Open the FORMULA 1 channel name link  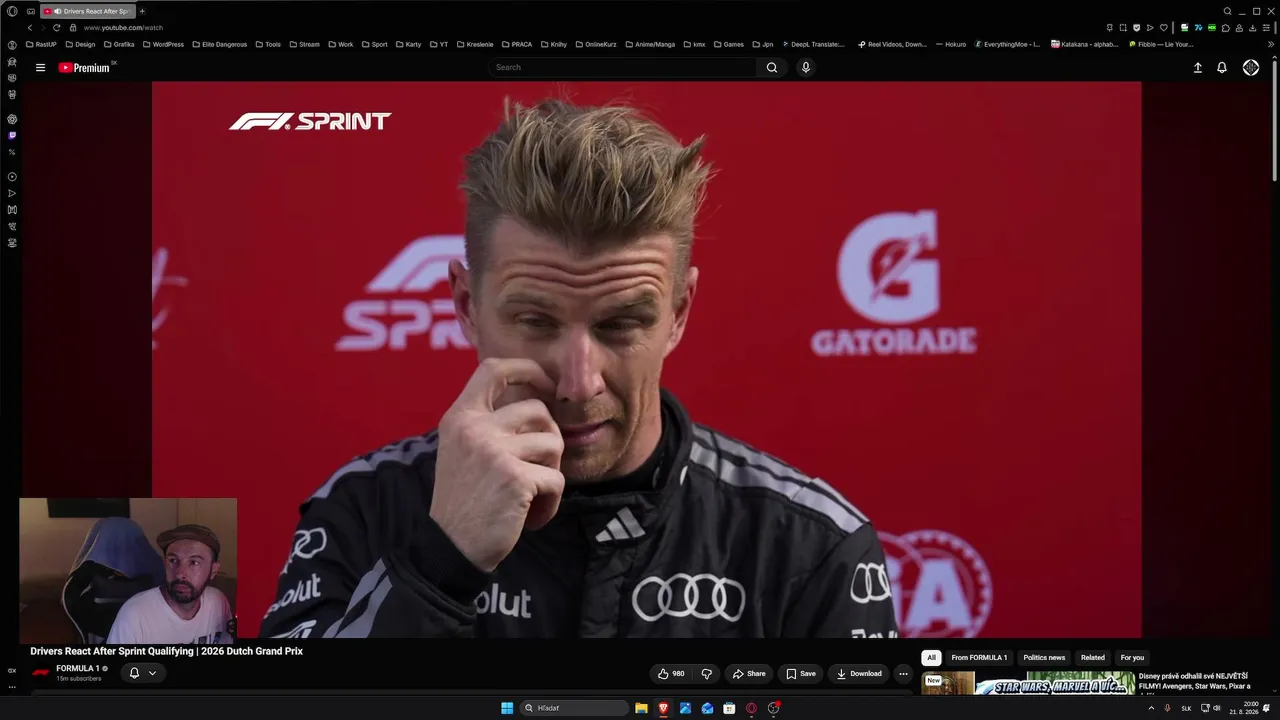(x=77, y=669)
